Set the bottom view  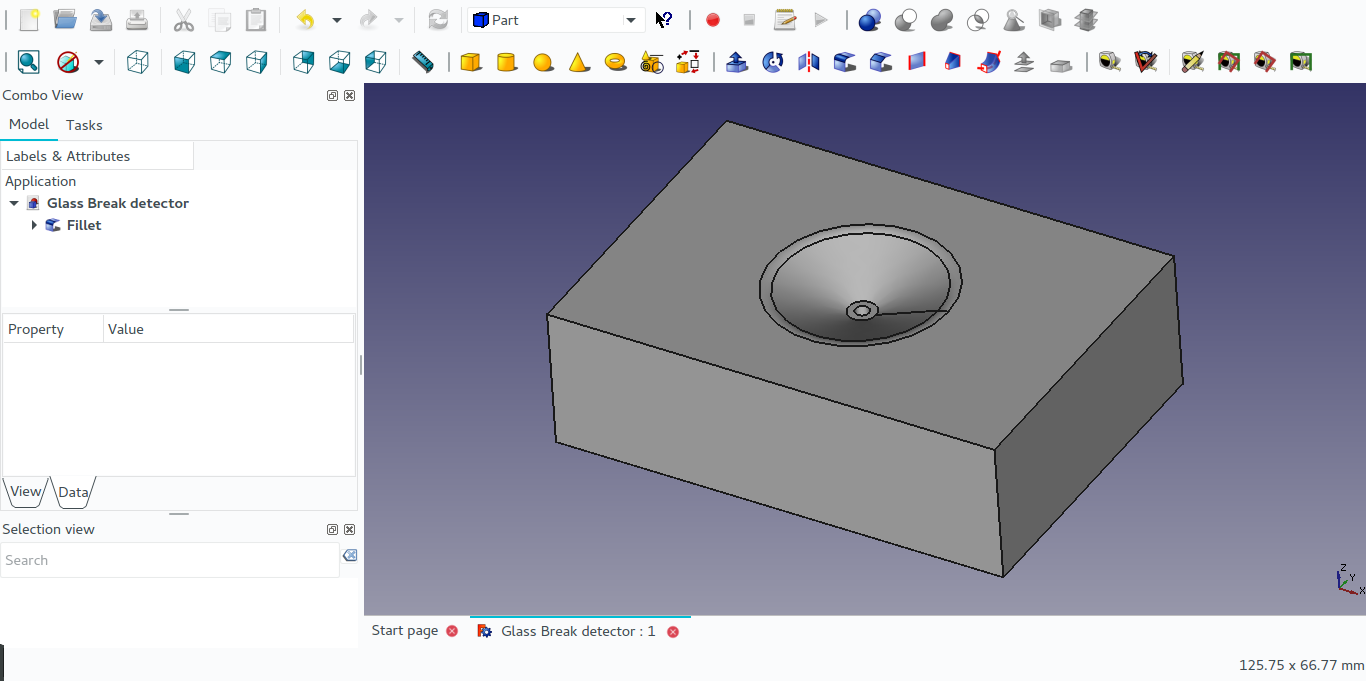340,62
